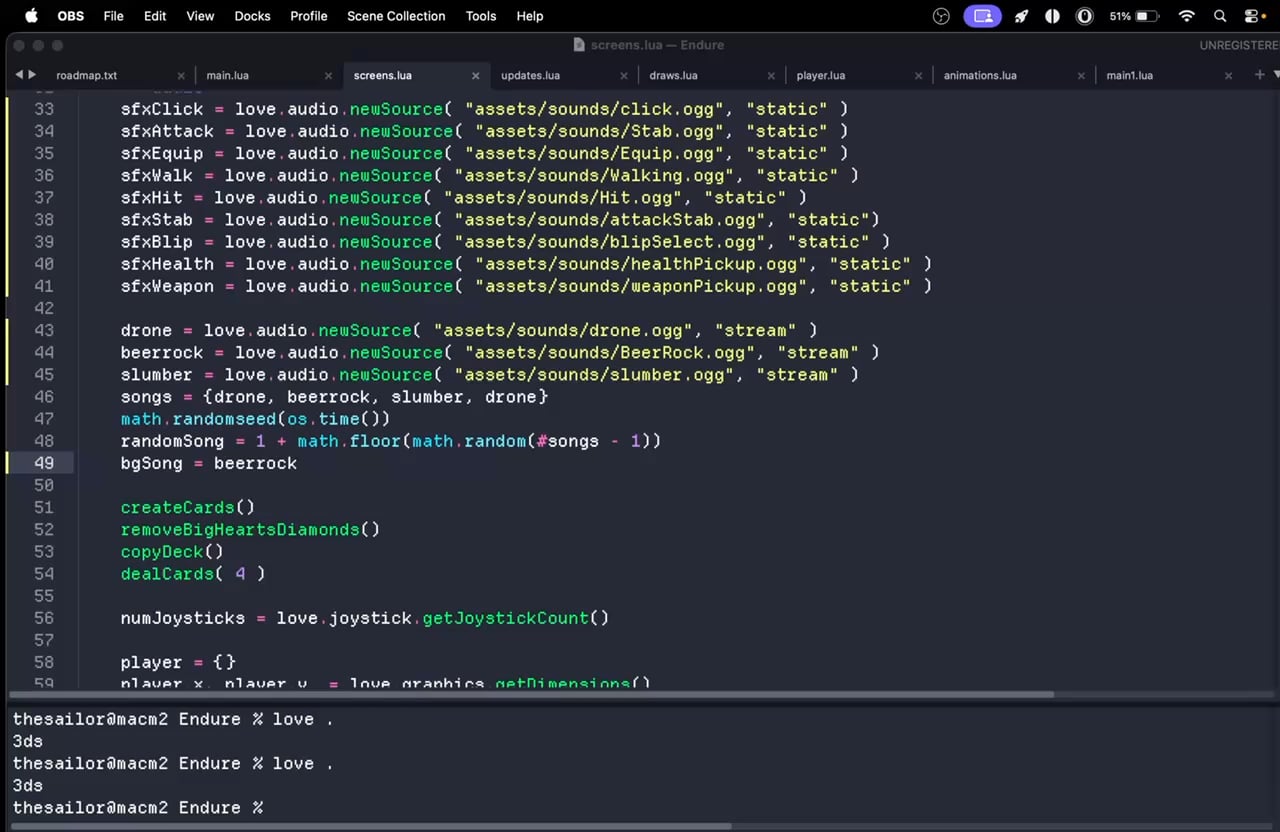Screen dimensions: 1280x832
Task: Close the updates.lua tab
Action: pyautogui.click(x=624, y=76)
